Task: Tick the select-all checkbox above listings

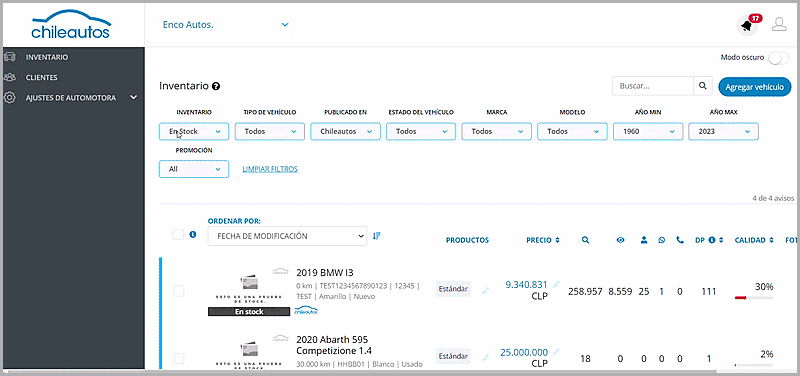Action: point(178,235)
